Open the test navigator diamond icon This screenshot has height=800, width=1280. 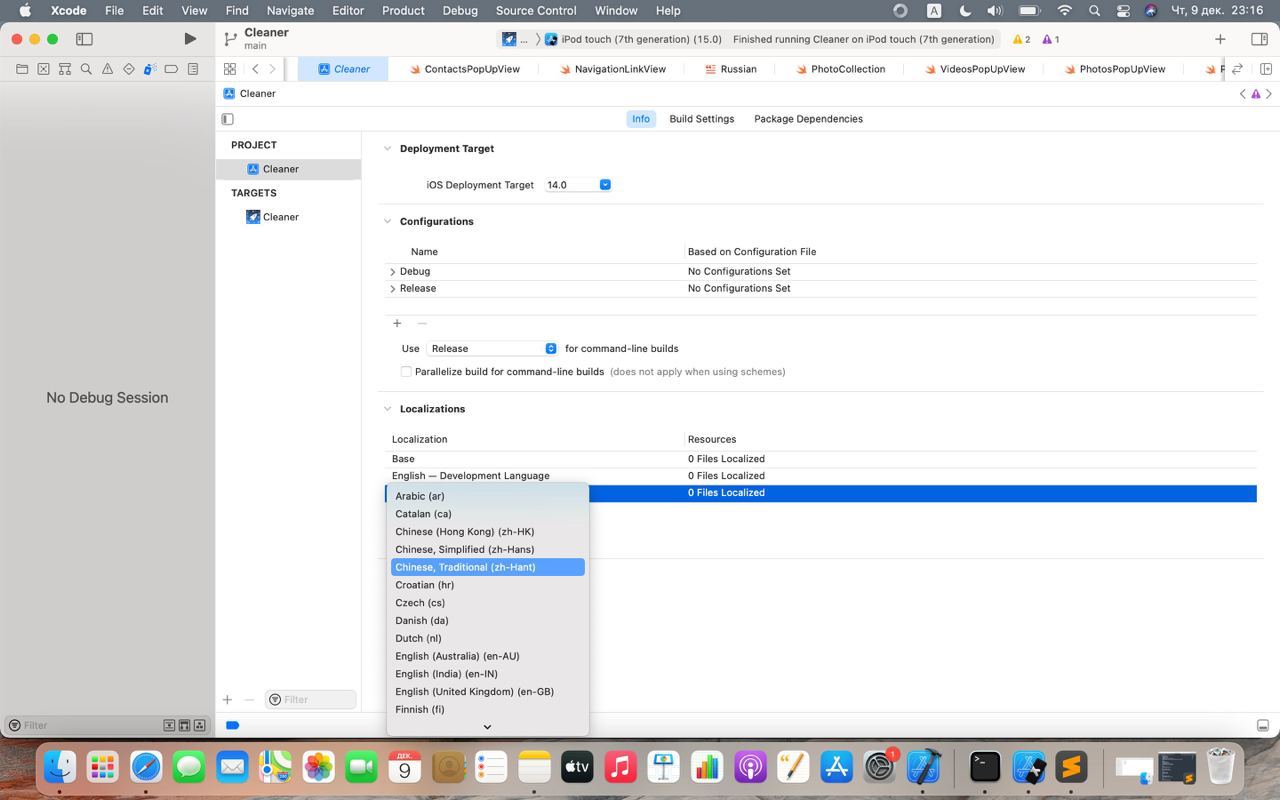(129, 69)
